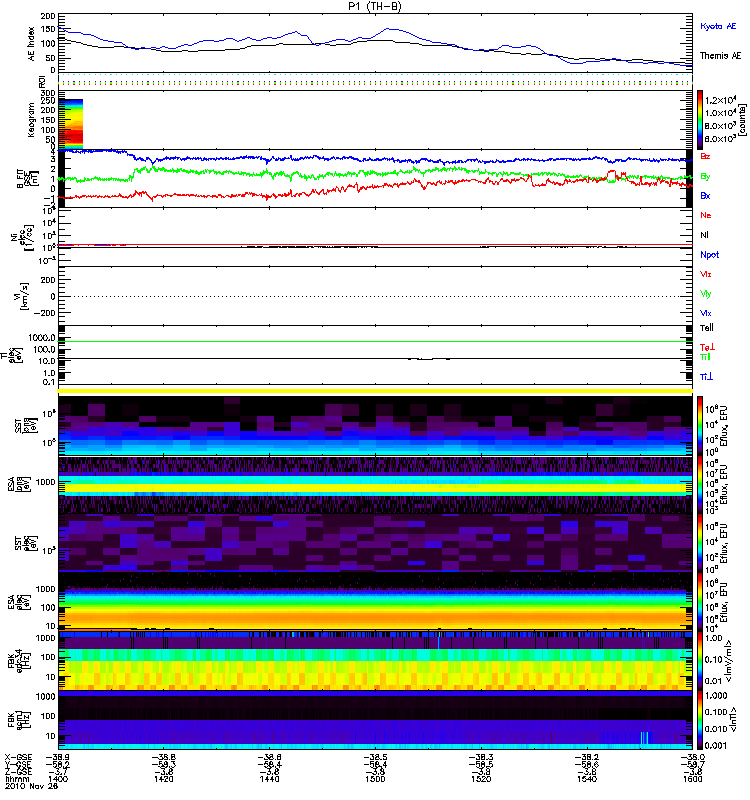Click the 1000.0 tick on Ti axis
750x800 pixels.
point(42,337)
